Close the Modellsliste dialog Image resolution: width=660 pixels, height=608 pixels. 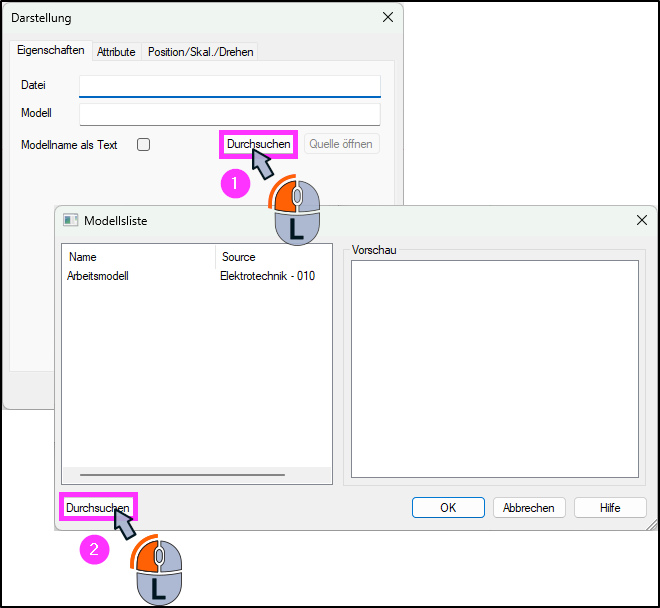tap(641, 220)
